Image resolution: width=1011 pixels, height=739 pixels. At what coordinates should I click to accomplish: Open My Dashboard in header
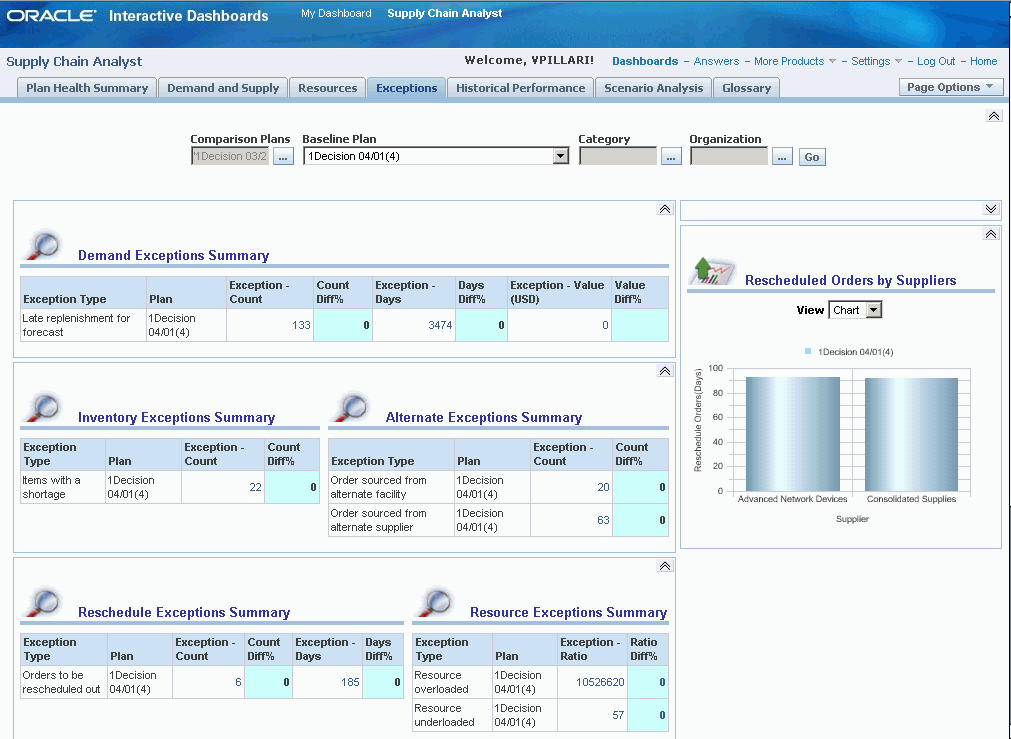click(336, 13)
